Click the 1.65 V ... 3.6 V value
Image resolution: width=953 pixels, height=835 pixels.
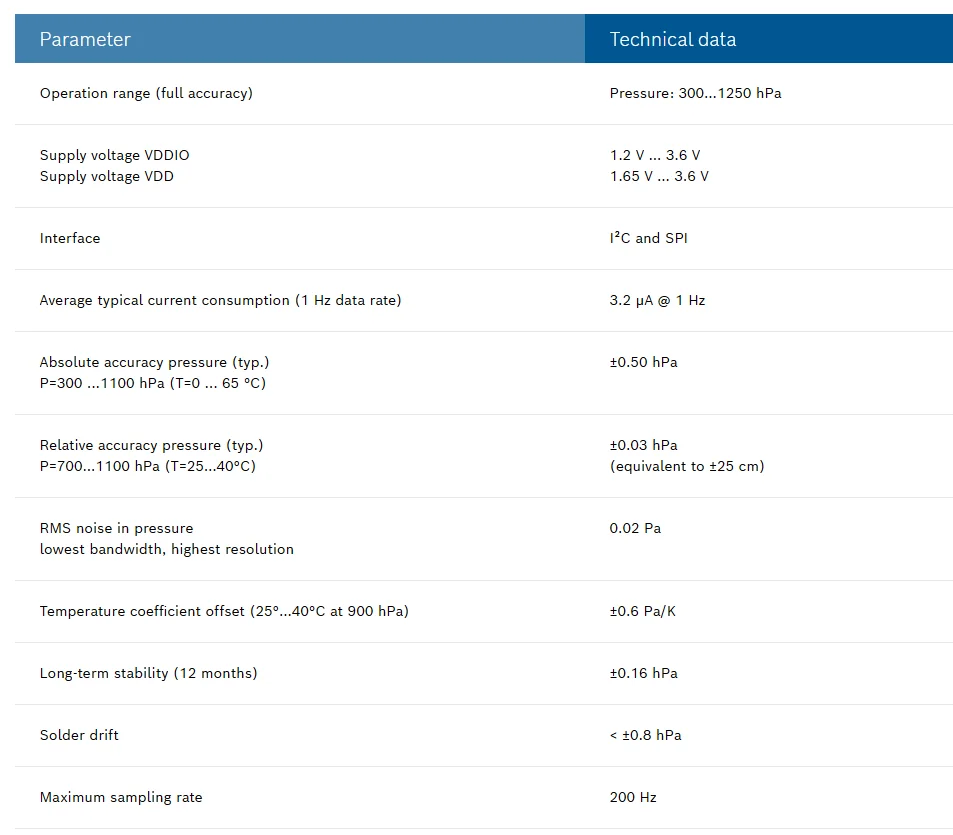(x=659, y=176)
